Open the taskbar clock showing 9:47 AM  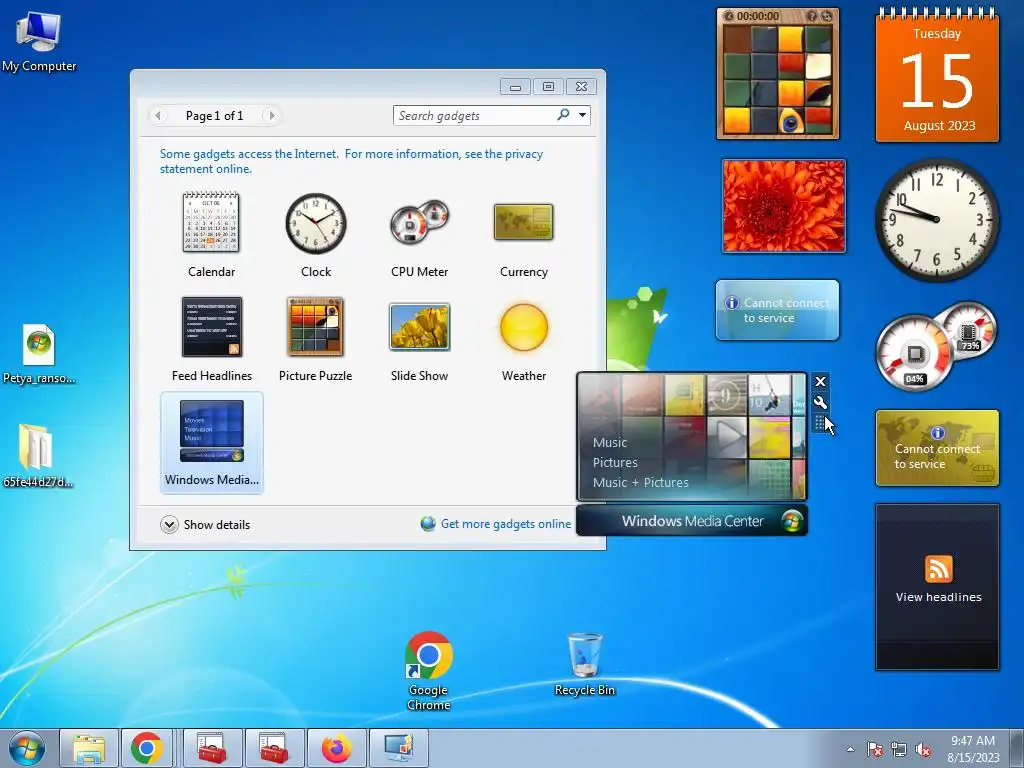click(x=973, y=748)
